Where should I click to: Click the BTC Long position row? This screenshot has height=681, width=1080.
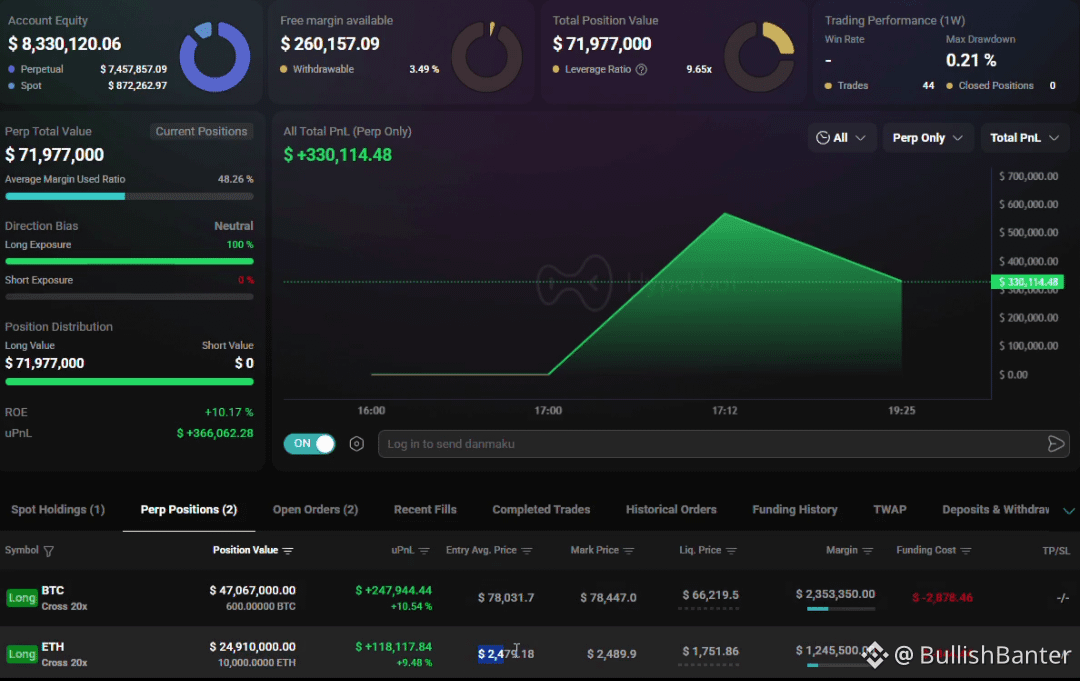pos(540,598)
